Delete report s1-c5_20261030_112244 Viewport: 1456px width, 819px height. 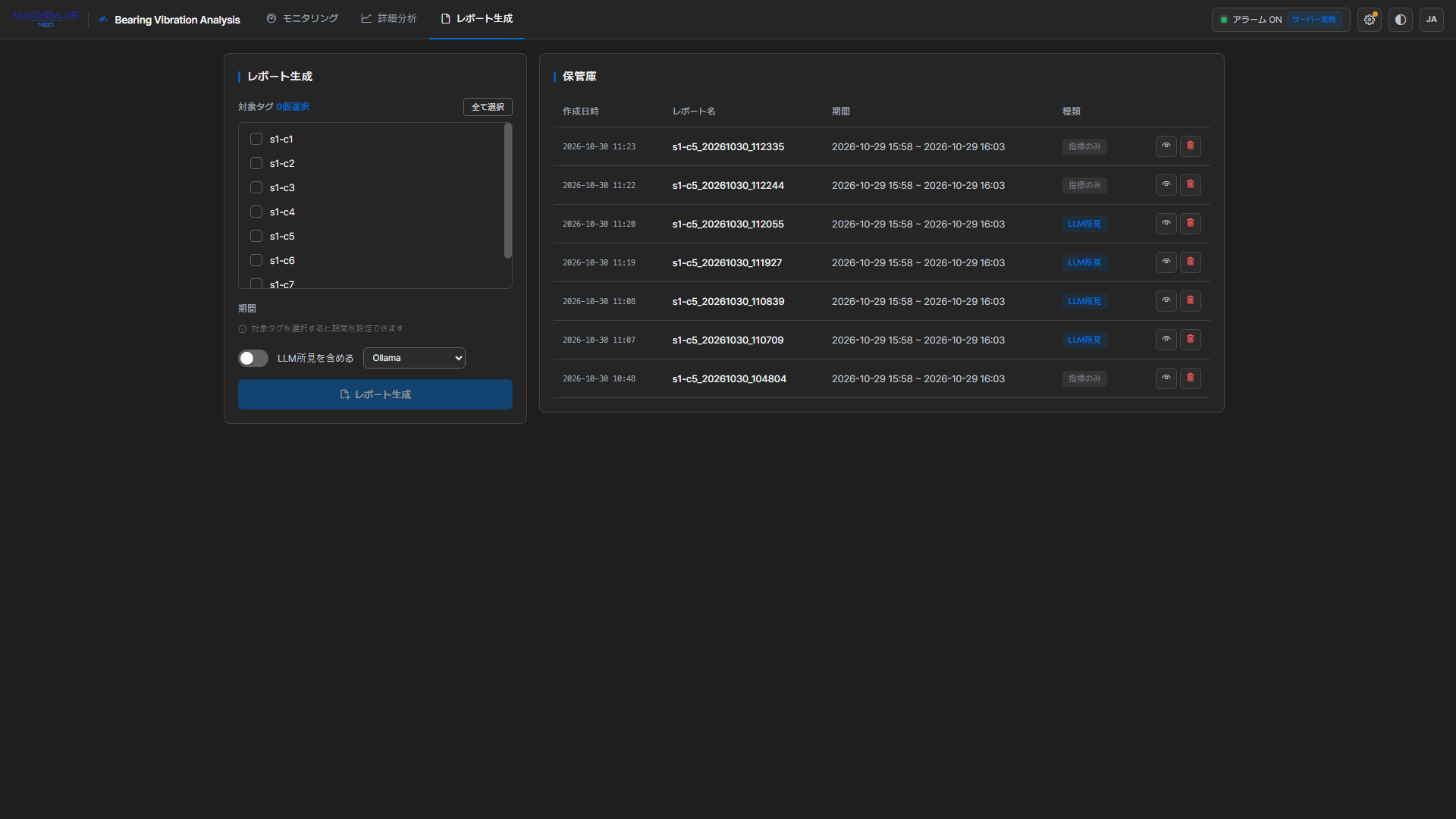(x=1191, y=185)
